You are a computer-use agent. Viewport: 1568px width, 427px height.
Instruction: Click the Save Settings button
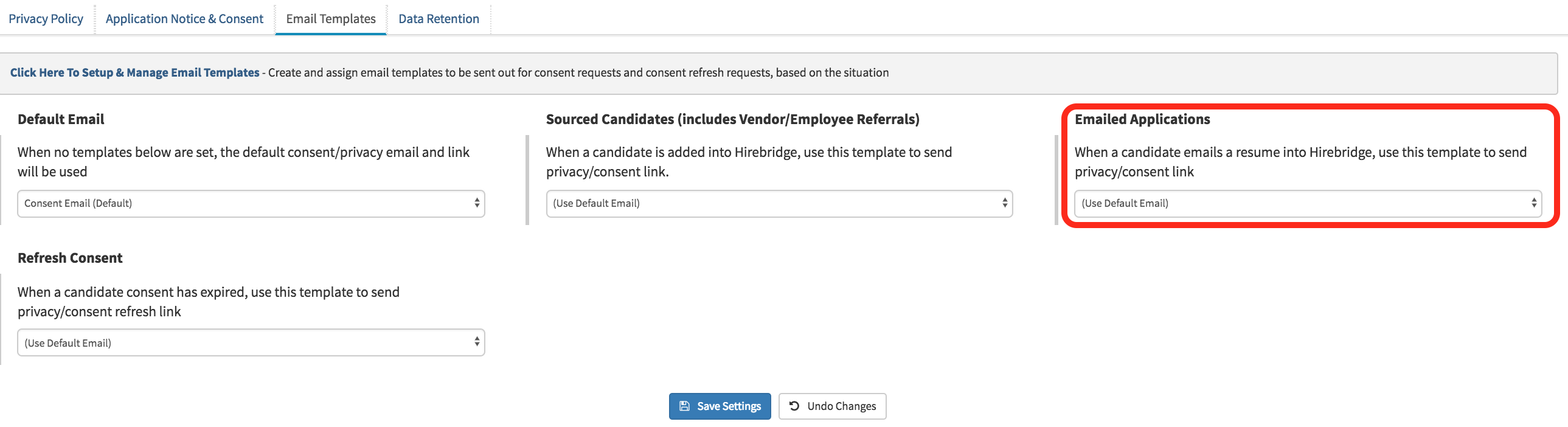(720, 406)
